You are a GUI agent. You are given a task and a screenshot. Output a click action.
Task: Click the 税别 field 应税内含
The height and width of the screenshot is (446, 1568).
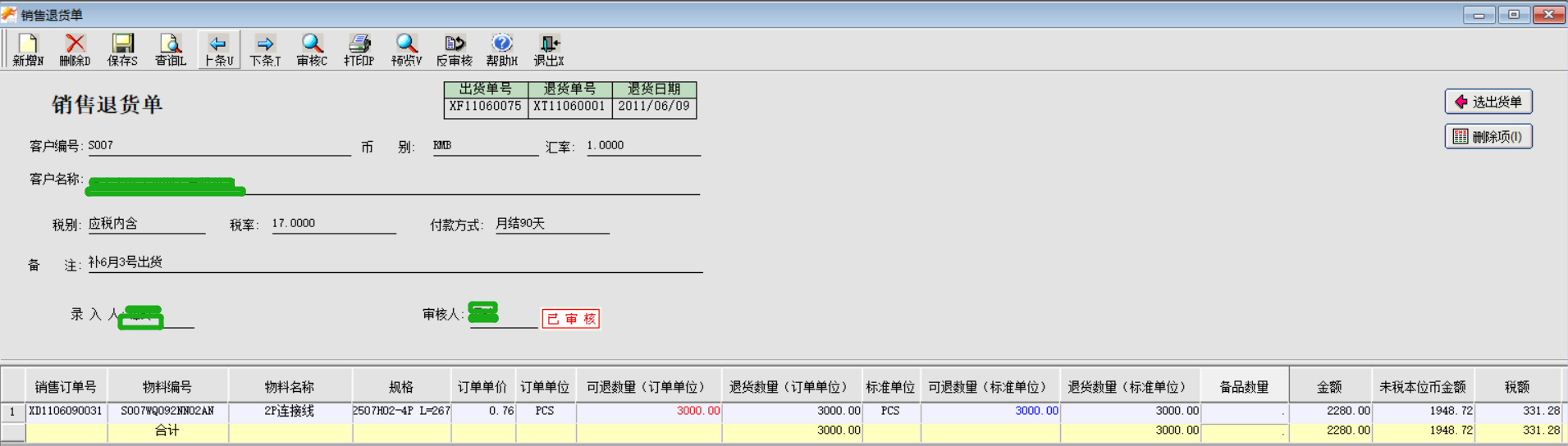click(146, 223)
